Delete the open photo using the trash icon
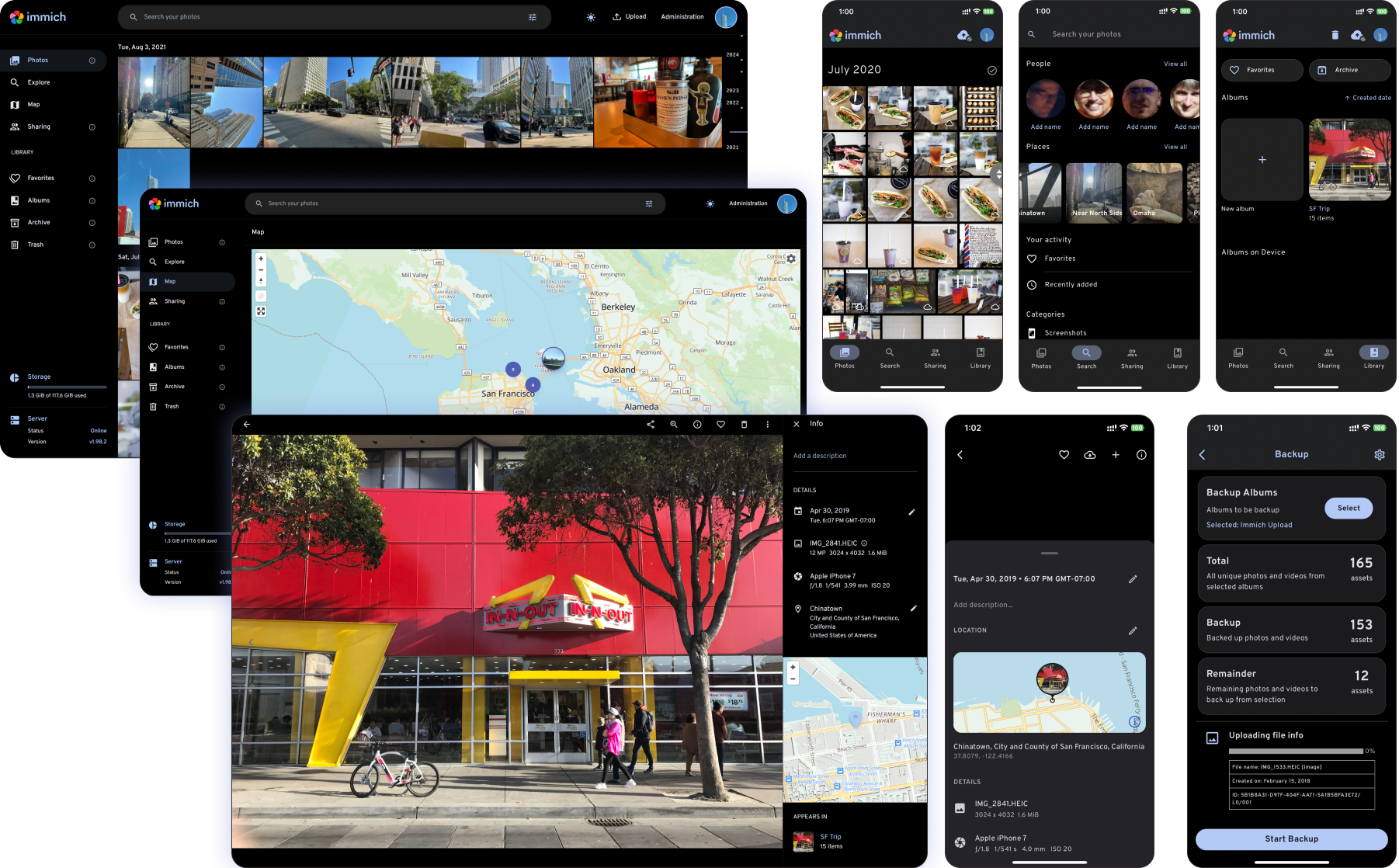 click(x=744, y=425)
